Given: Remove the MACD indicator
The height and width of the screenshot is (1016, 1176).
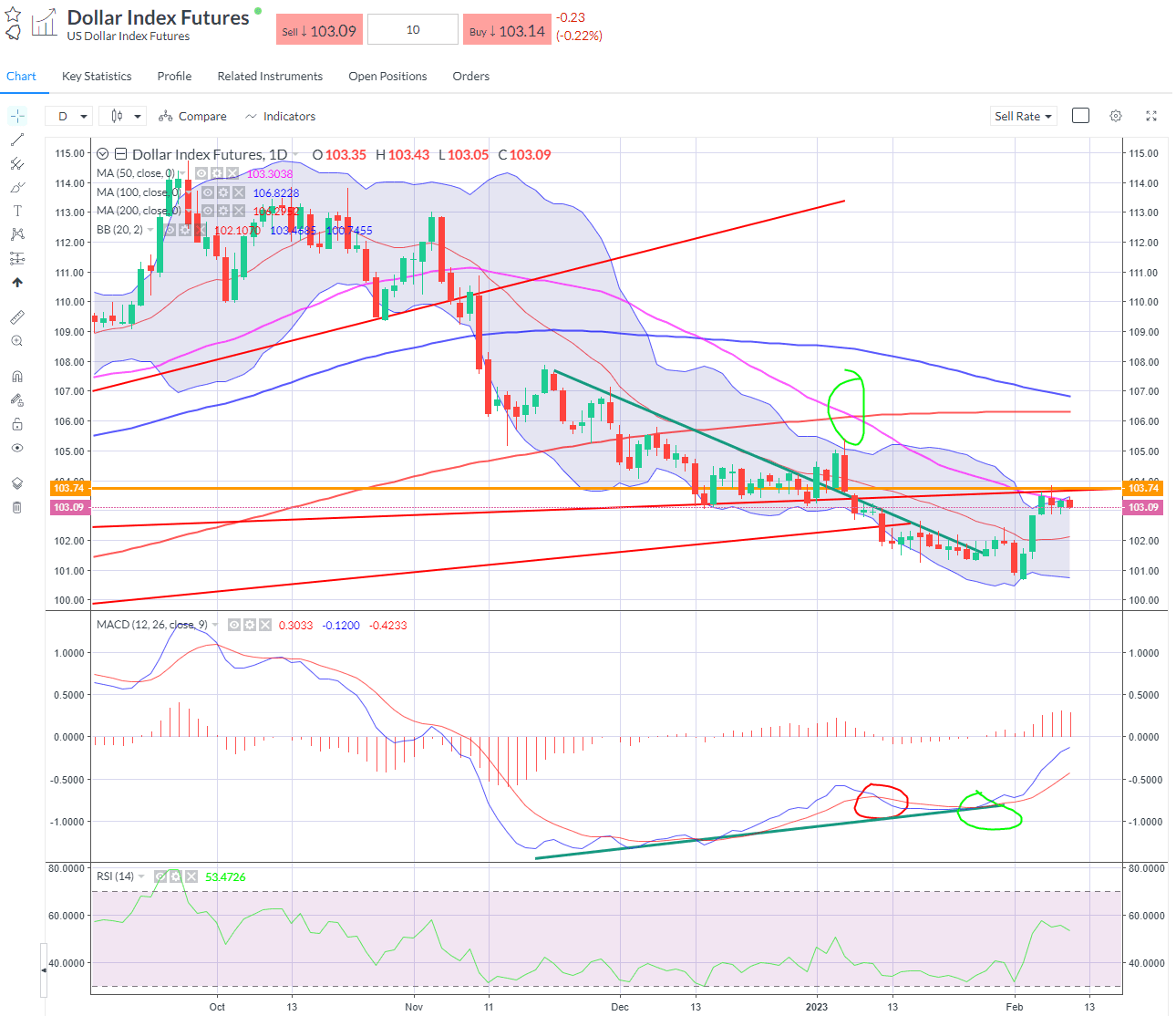Looking at the screenshot, I should 265,625.
